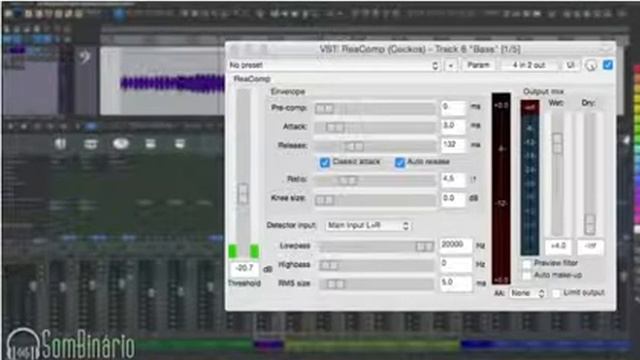640x360 pixels.
Task: Click the Knee size slider
Action: (375, 200)
